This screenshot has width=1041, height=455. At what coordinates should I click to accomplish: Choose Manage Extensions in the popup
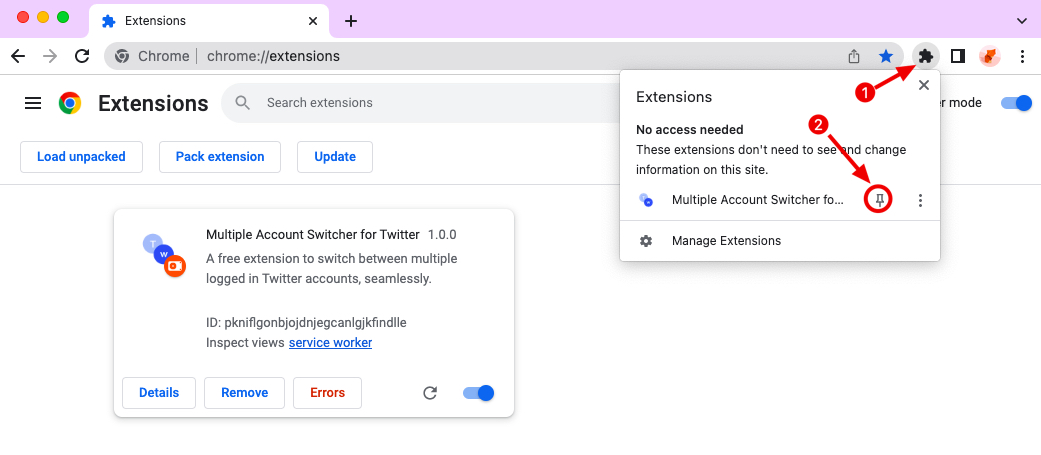(x=779, y=240)
